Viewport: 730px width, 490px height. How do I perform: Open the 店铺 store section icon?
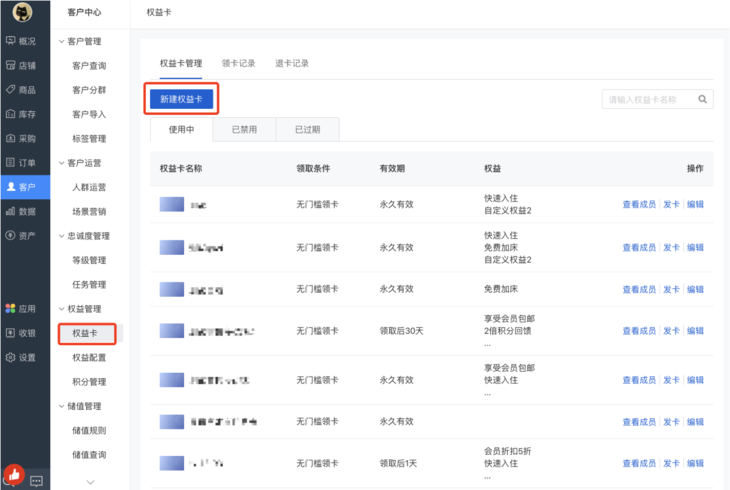pyautogui.click(x=11, y=65)
